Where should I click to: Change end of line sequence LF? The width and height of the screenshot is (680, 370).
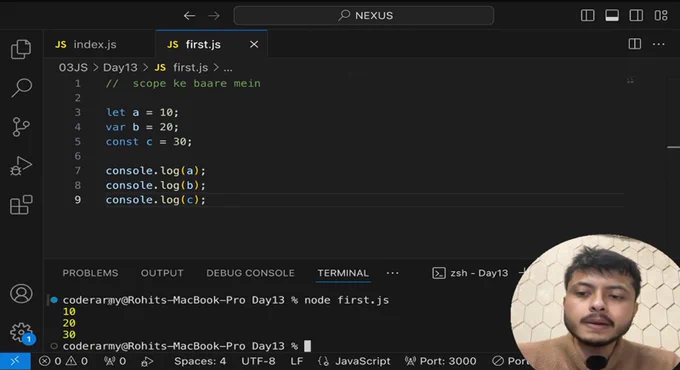point(297,361)
